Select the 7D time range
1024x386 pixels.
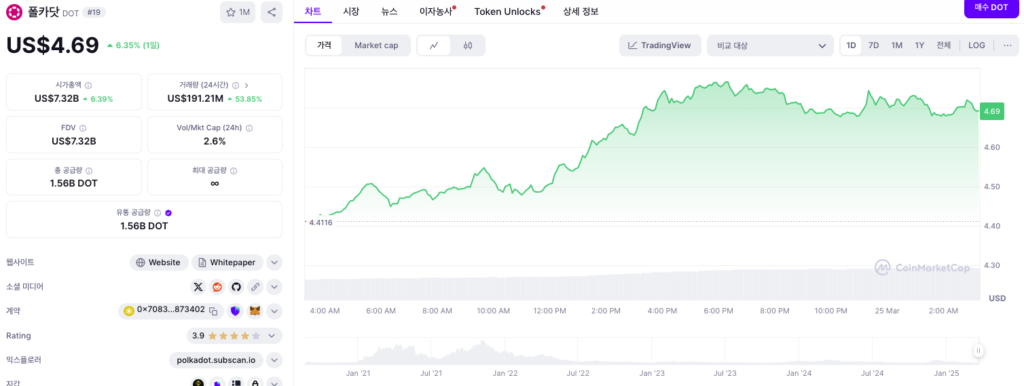873,46
